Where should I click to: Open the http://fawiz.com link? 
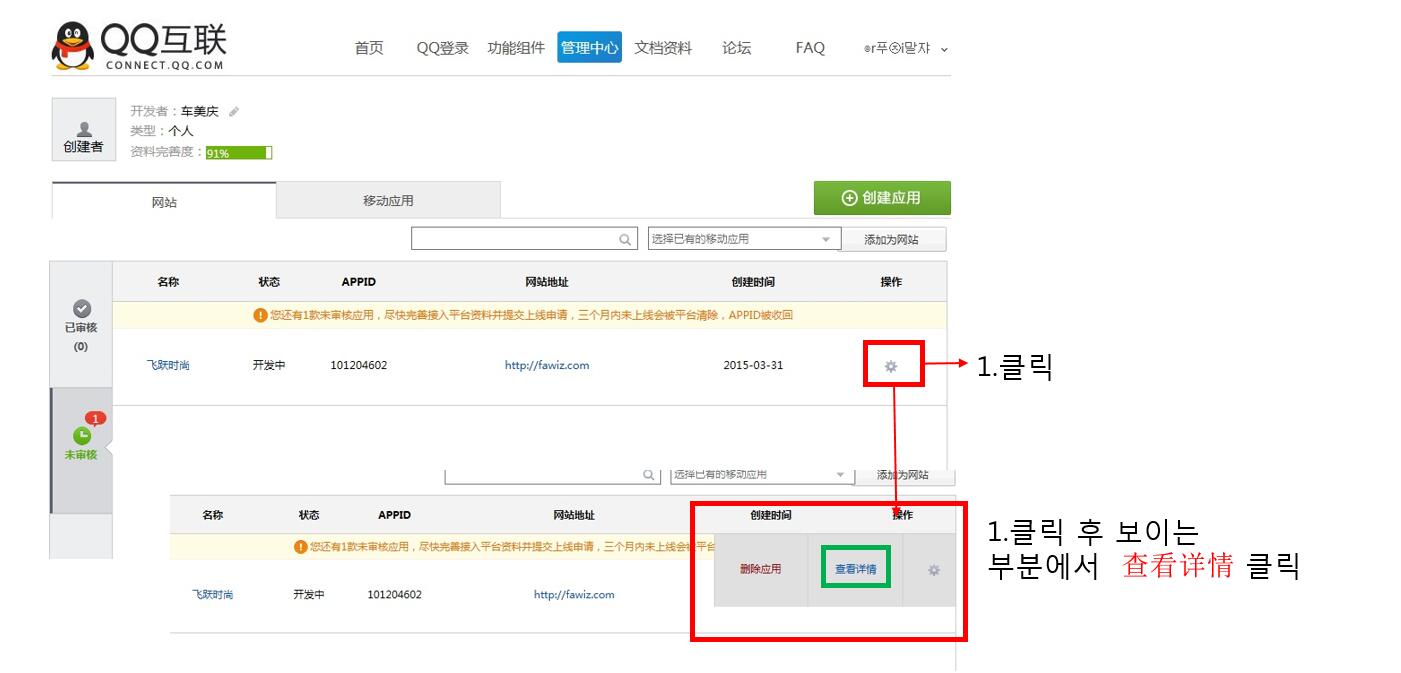pyautogui.click(x=547, y=366)
